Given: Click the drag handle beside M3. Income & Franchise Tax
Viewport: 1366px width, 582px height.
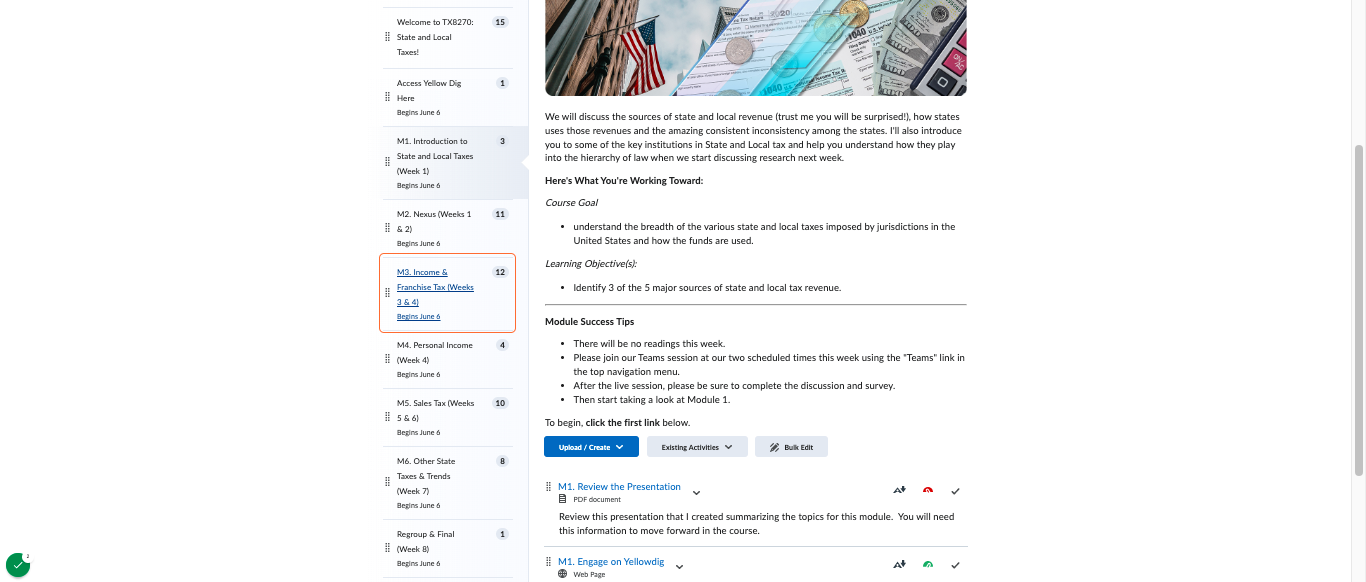Looking at the screenshot, I should 388,294.
